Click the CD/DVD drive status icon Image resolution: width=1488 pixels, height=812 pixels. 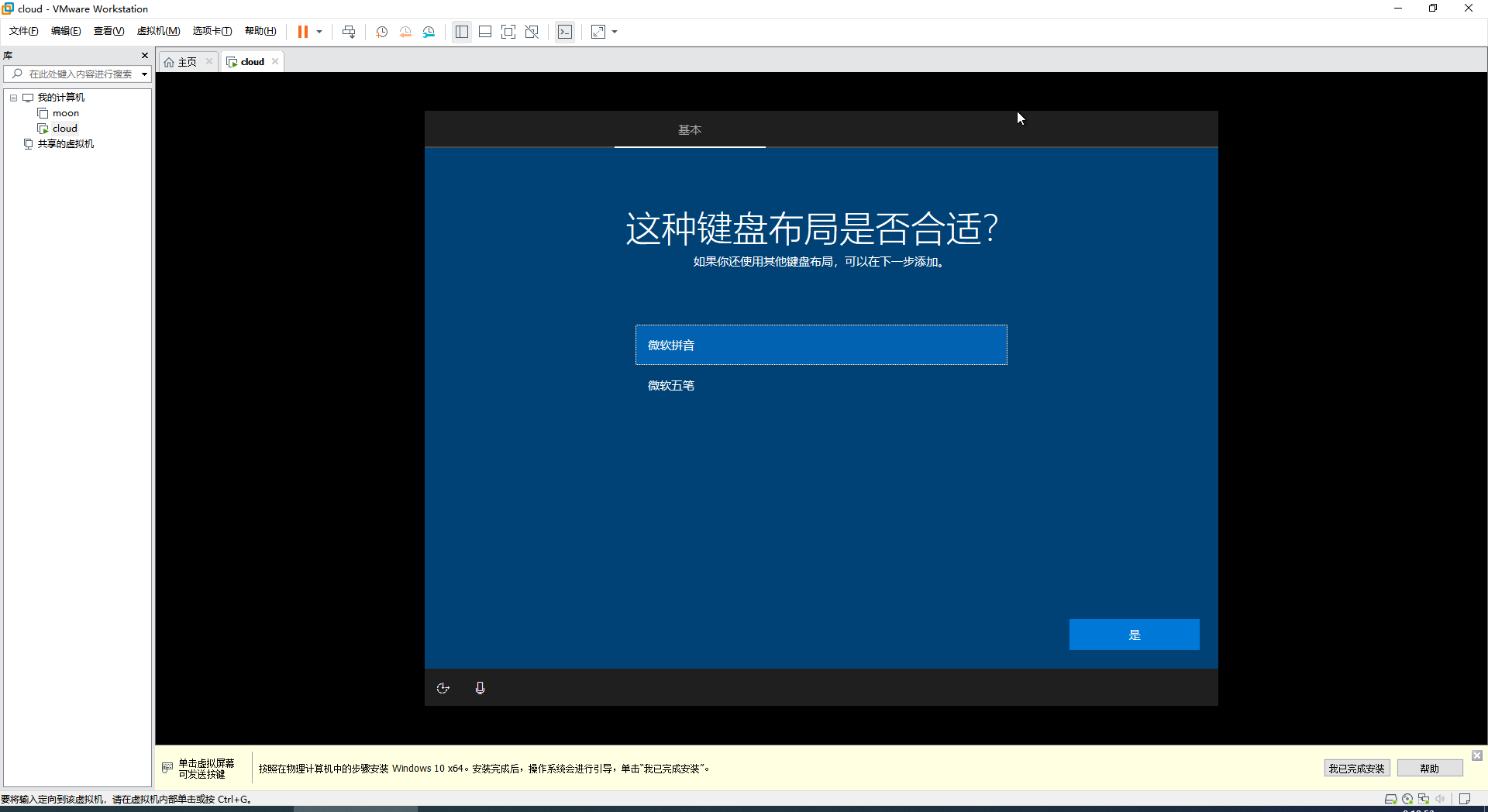pyautogui.click(x=1407, y=799)
